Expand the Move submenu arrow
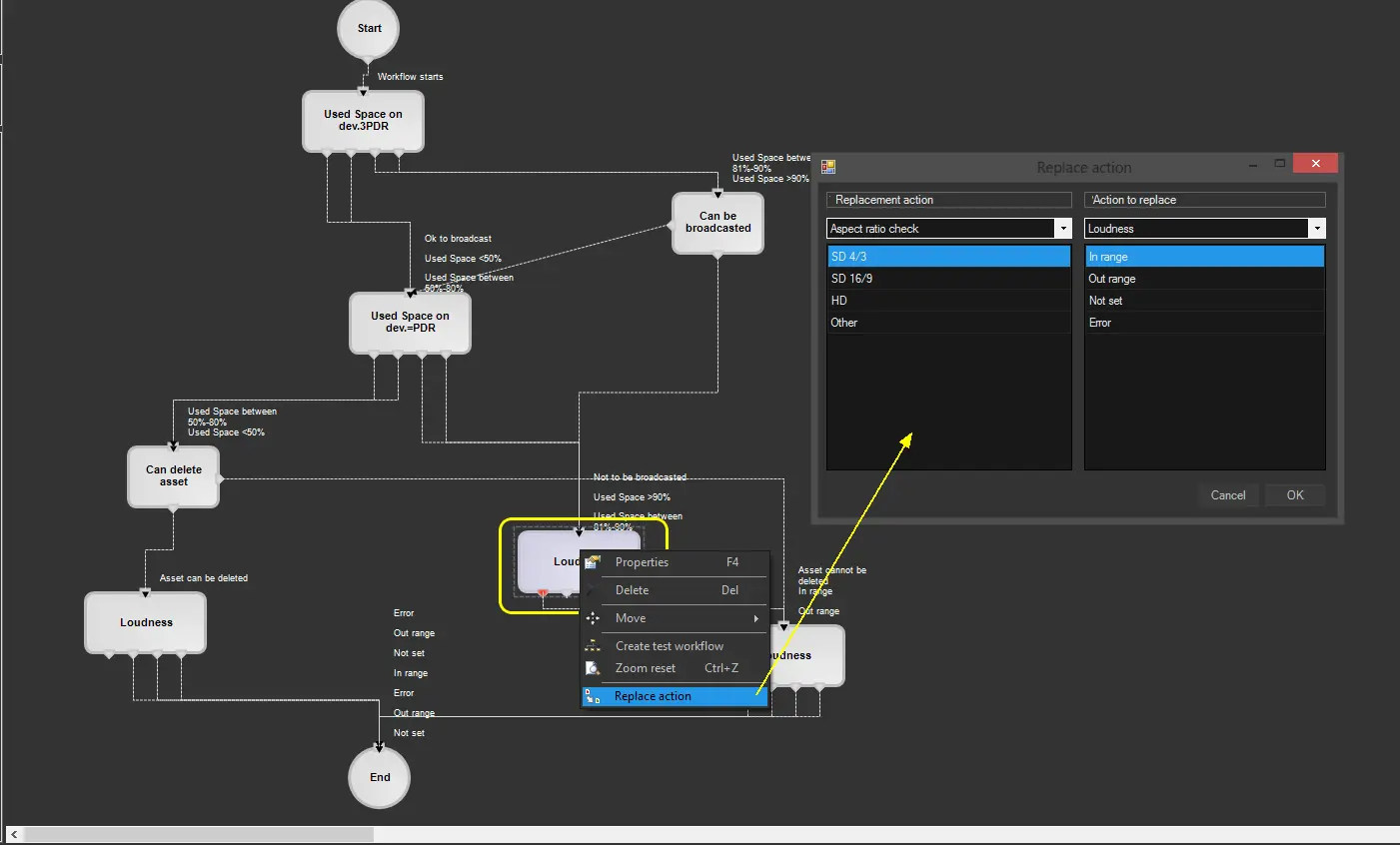The width and height of the screenshot is (1400, 845). [755, 619]
